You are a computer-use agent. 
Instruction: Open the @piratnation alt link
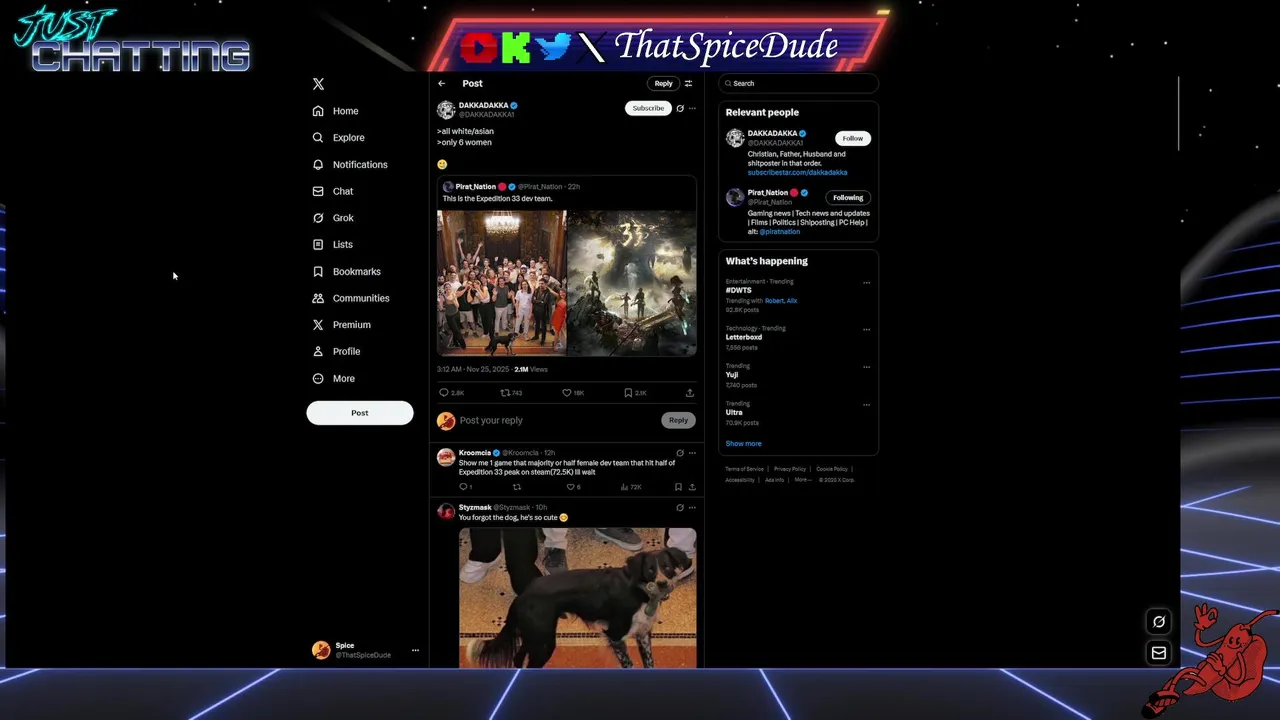[780, 232]
